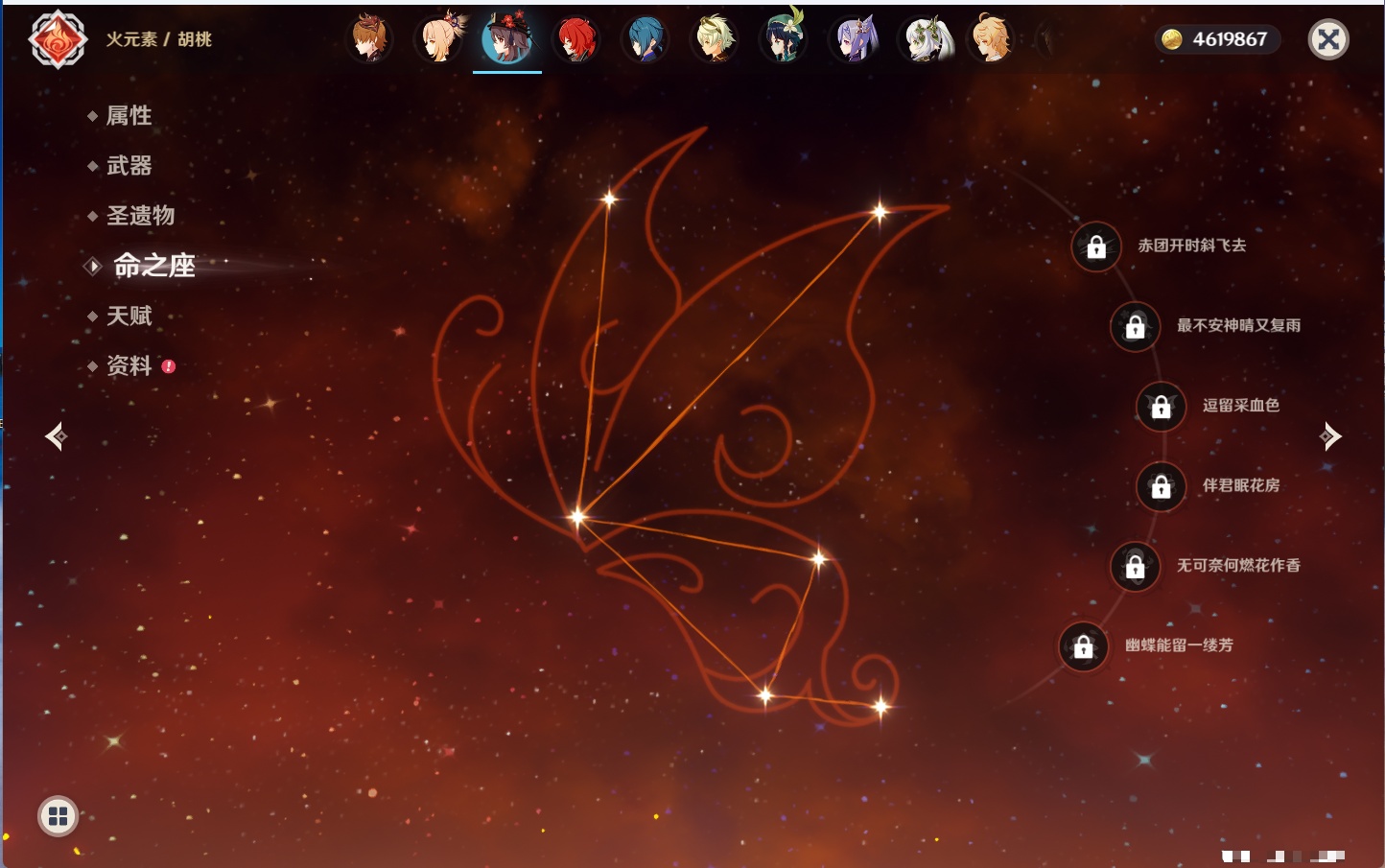Viewport: 1385px width, 868px height.
Task: Click the 火元素 / 胡桃 title text
Action: (x=158, y=39)
